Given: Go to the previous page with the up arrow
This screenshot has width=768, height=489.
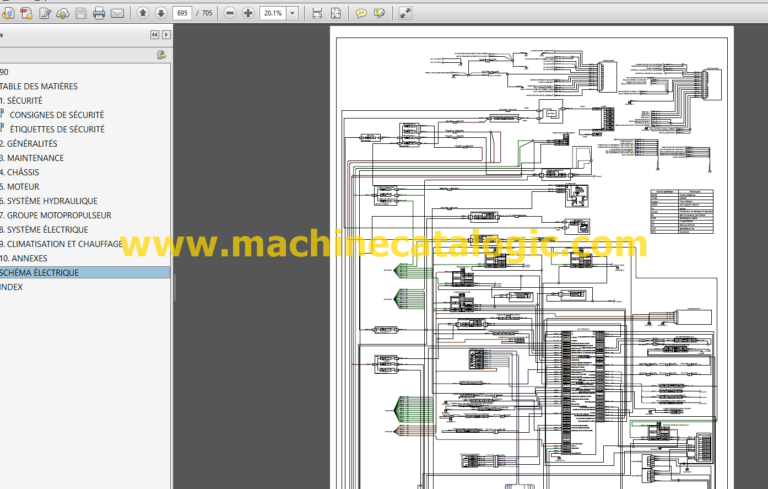Looking at the screenshot, I should click(x=143, y=13).
